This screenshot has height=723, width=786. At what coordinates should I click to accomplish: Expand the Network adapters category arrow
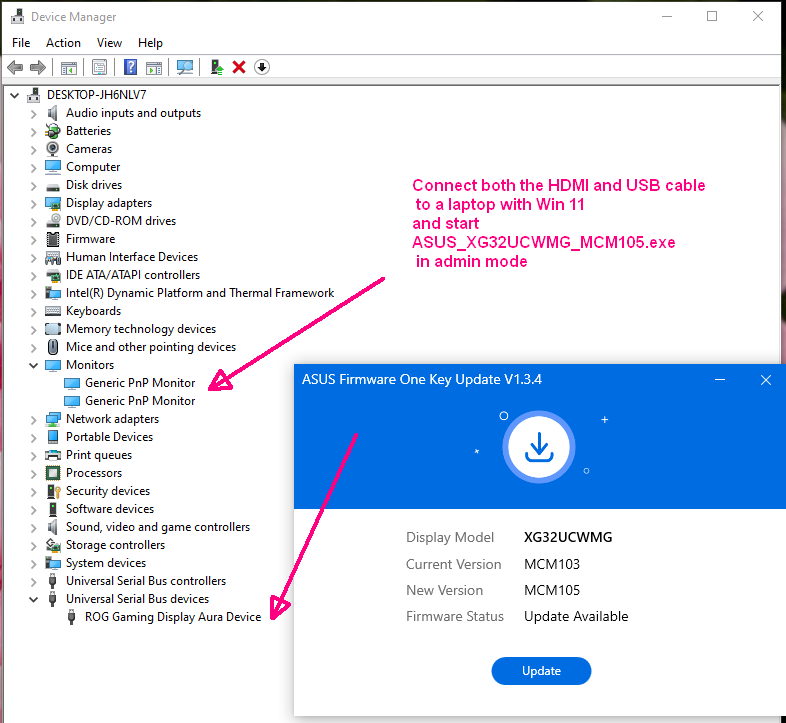33,420
